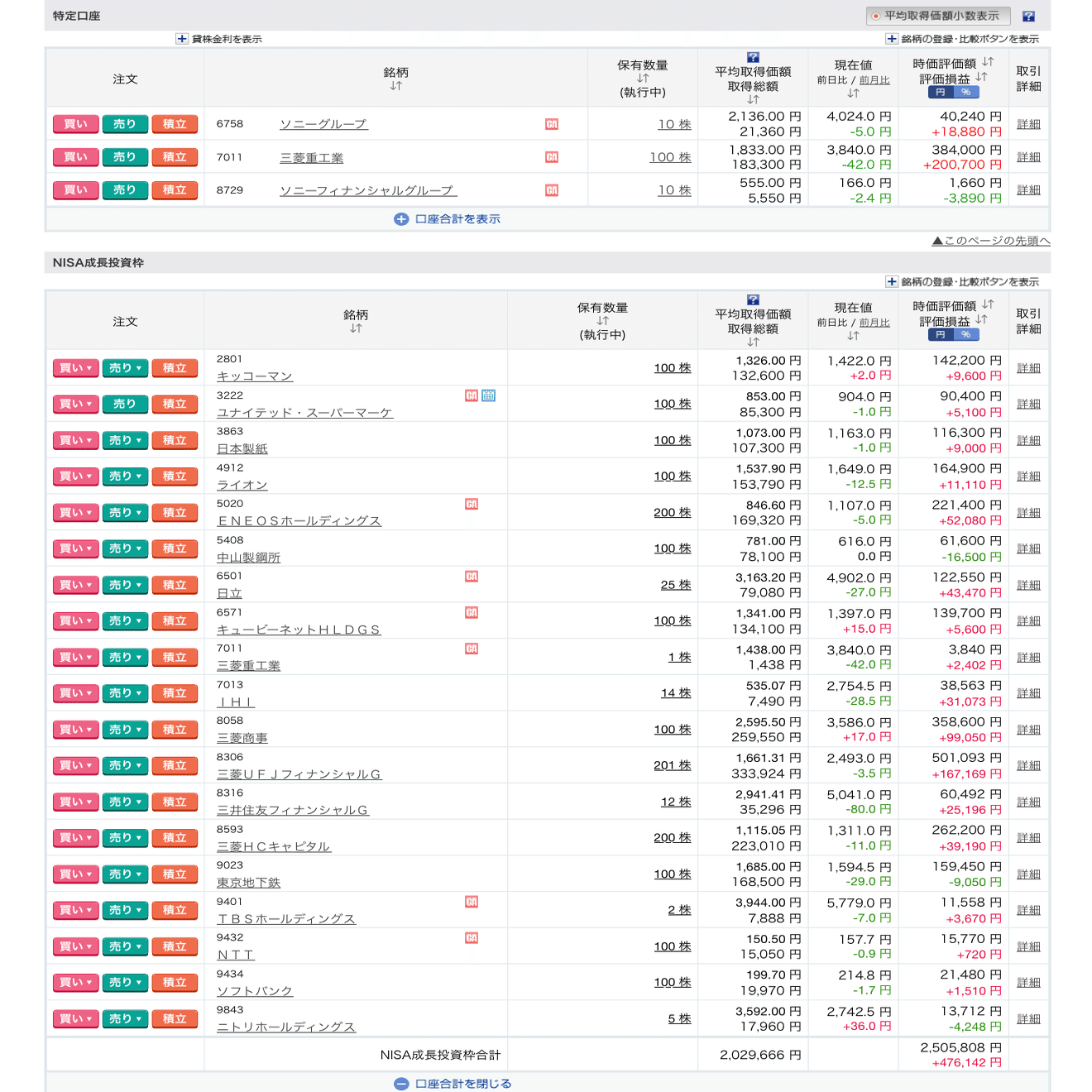Sort NISA table by 取得総額 arrows
The image size is (1092, 1092).
(x=753, y=342)
